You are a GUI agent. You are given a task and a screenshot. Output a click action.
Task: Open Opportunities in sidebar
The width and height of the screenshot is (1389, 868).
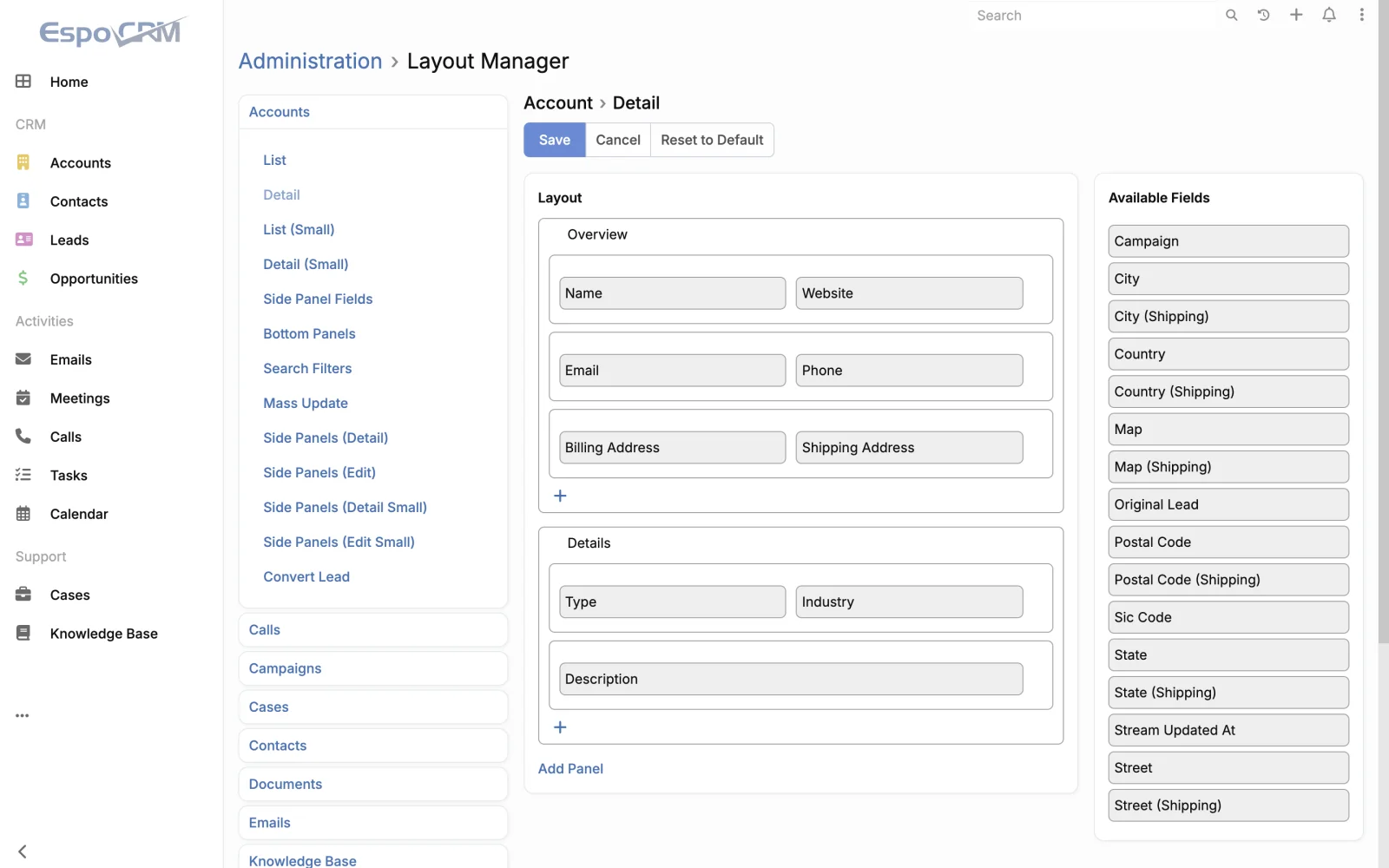tap(94, 279)
